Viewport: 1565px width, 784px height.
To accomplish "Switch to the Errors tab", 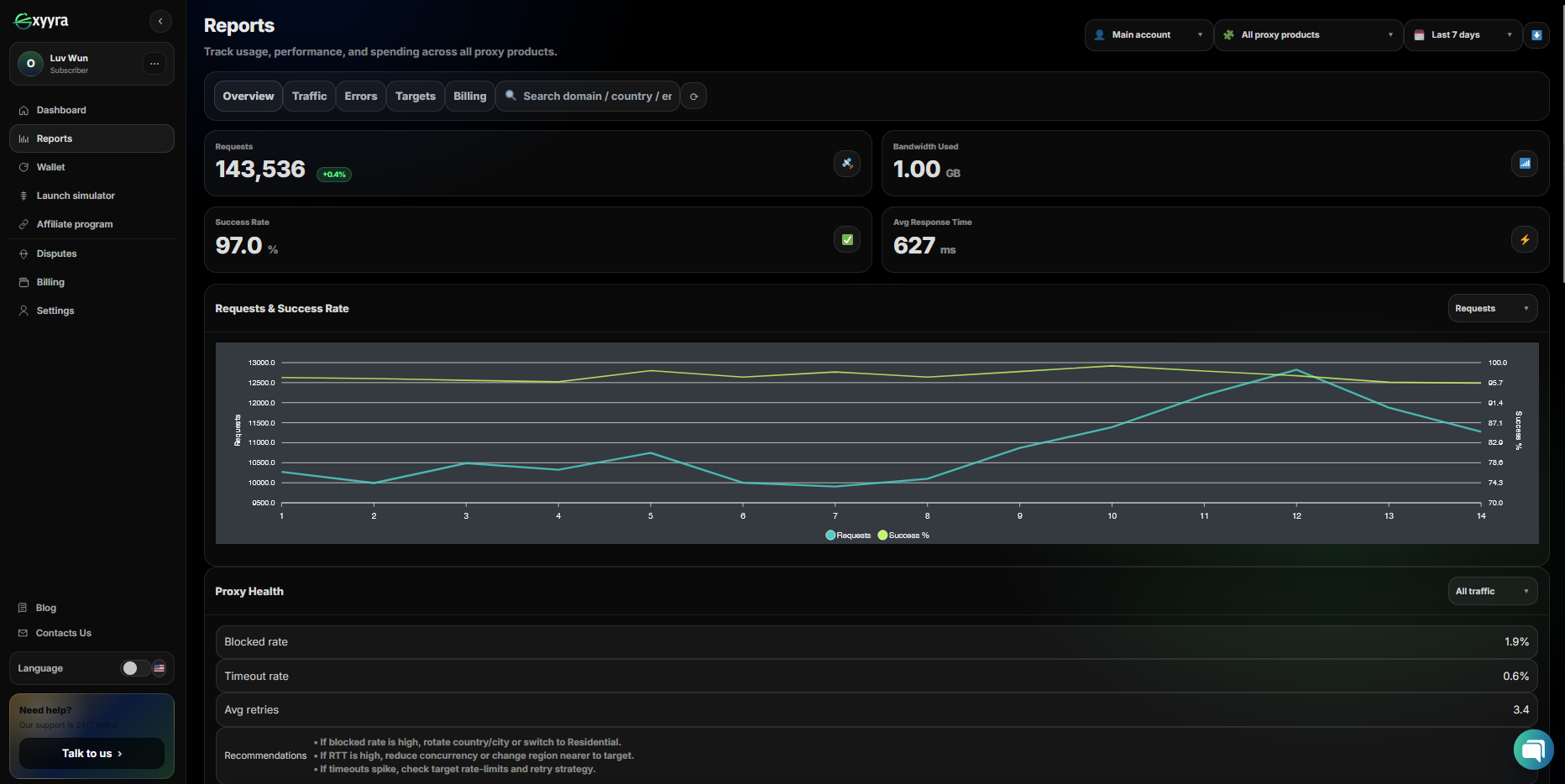I will pyautogui.click(x=360, y=97).
